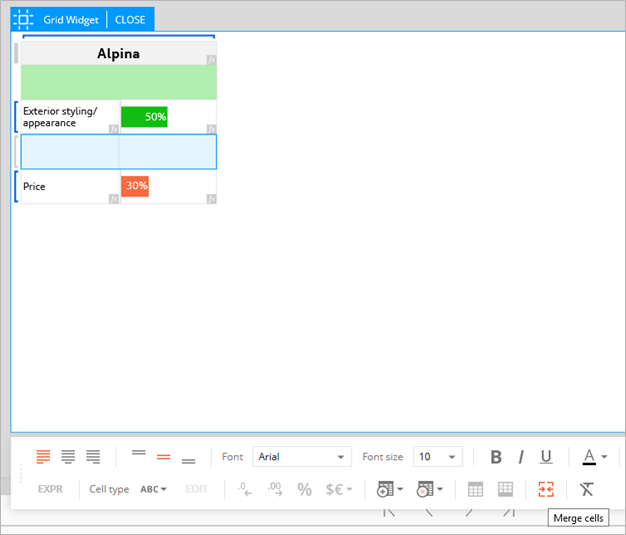This screenshot has height=535, width=626.
Task: Click the table header grid icon
Action: point(475,489)
